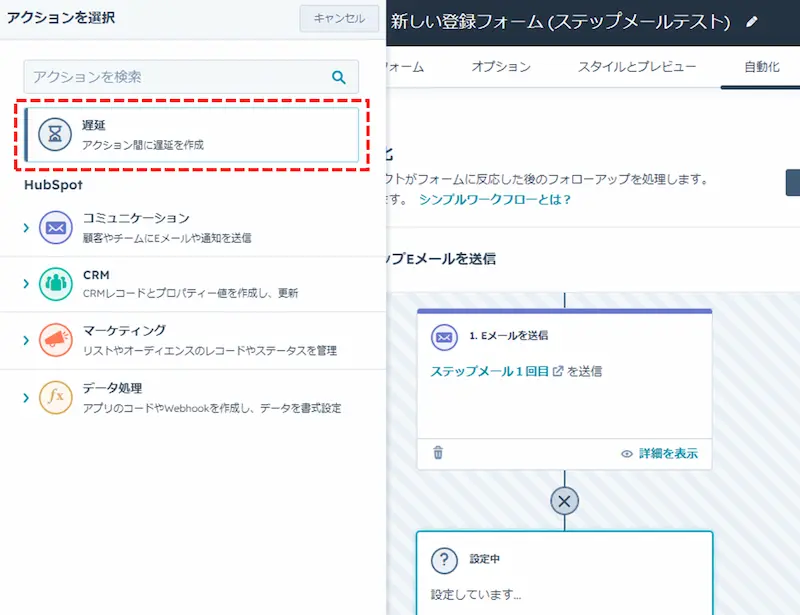Select the 遅延 hourglass icon
This screenshot has height=615, width=800.
tap(55, 134)
